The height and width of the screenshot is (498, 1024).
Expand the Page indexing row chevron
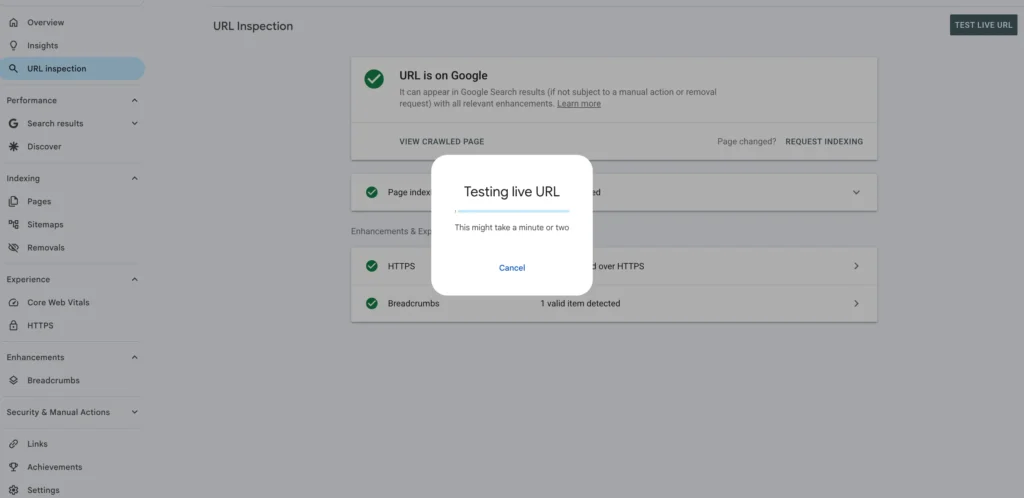(856, 192)
